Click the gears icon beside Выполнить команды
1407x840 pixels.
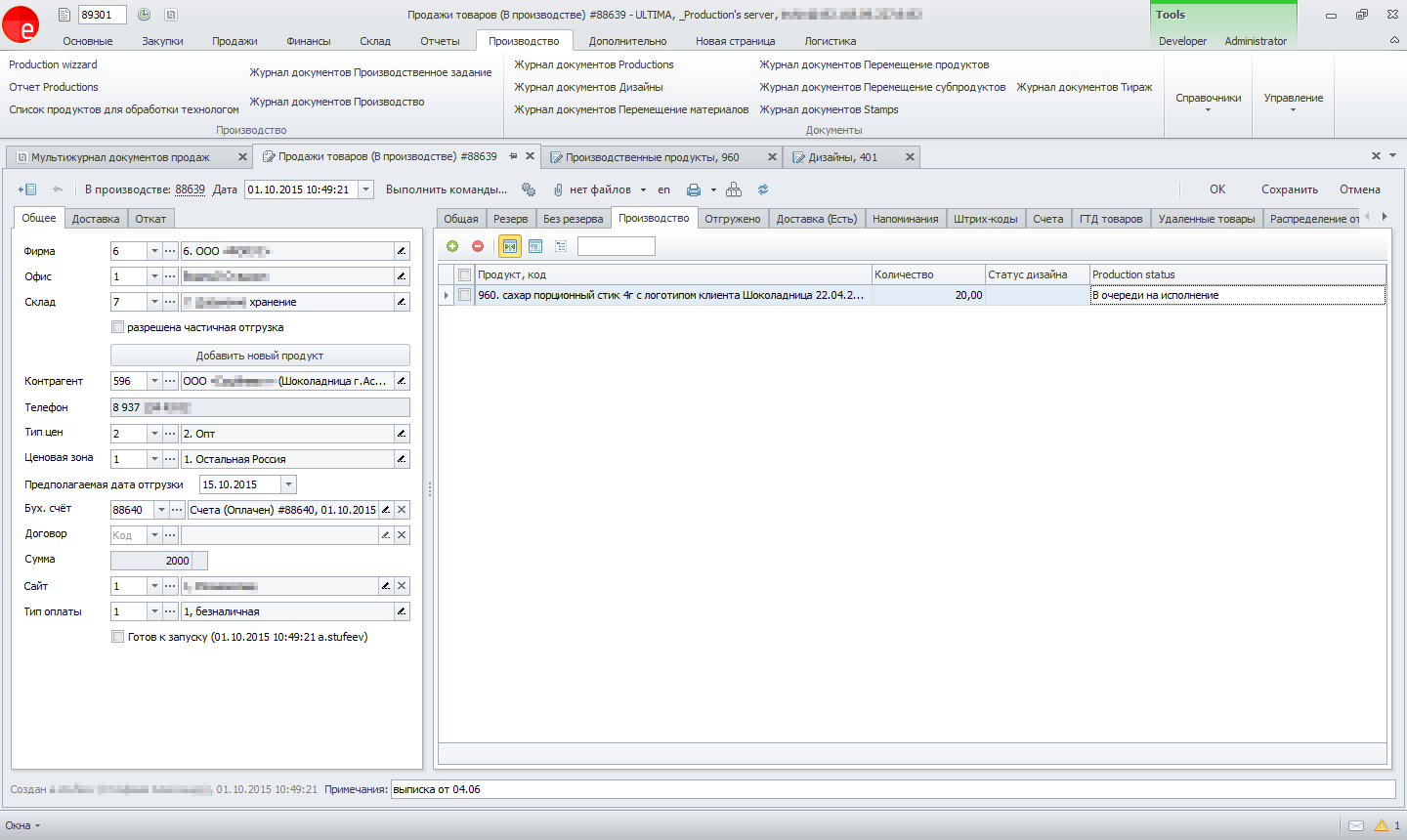point(529,189)
